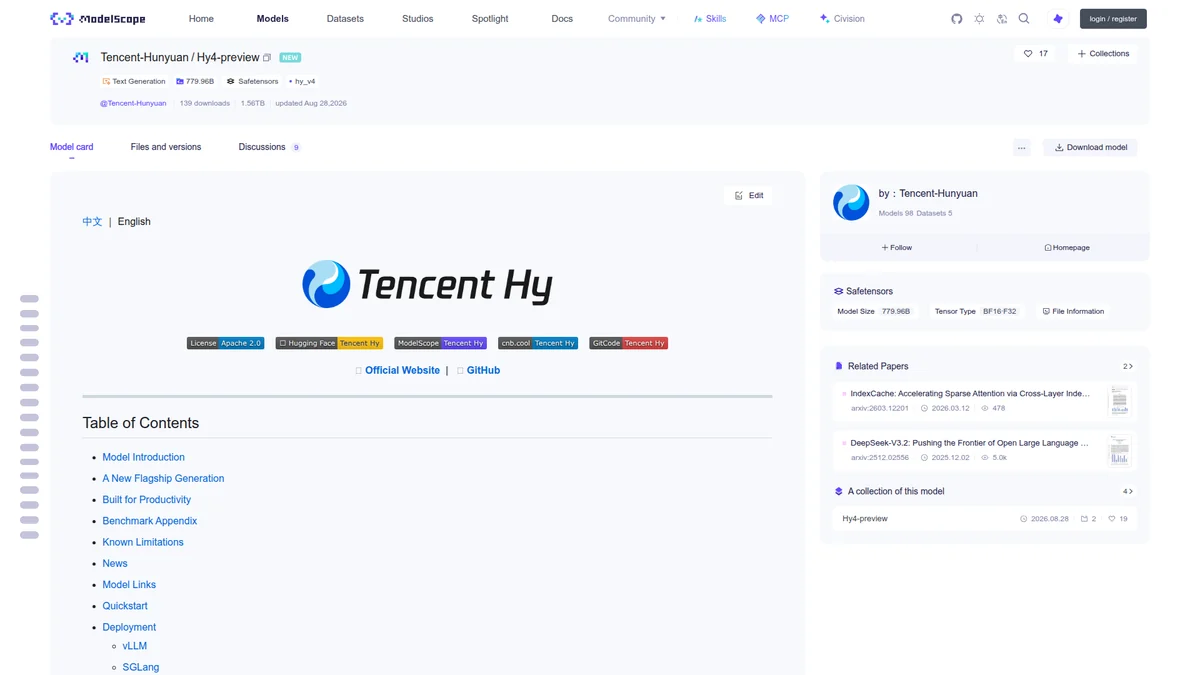Screen dimensions: 1200x675
Task: Open MCP in top navigation
Action: tap(772, 19)
